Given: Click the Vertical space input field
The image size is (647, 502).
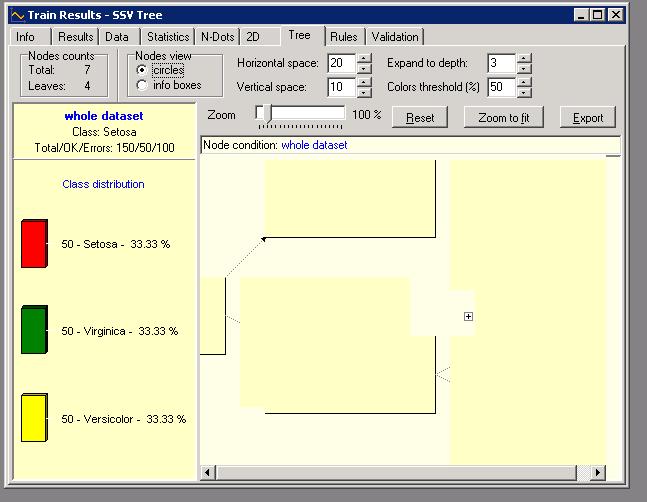Looking at the screenshot, I should [x=342, y=87].
